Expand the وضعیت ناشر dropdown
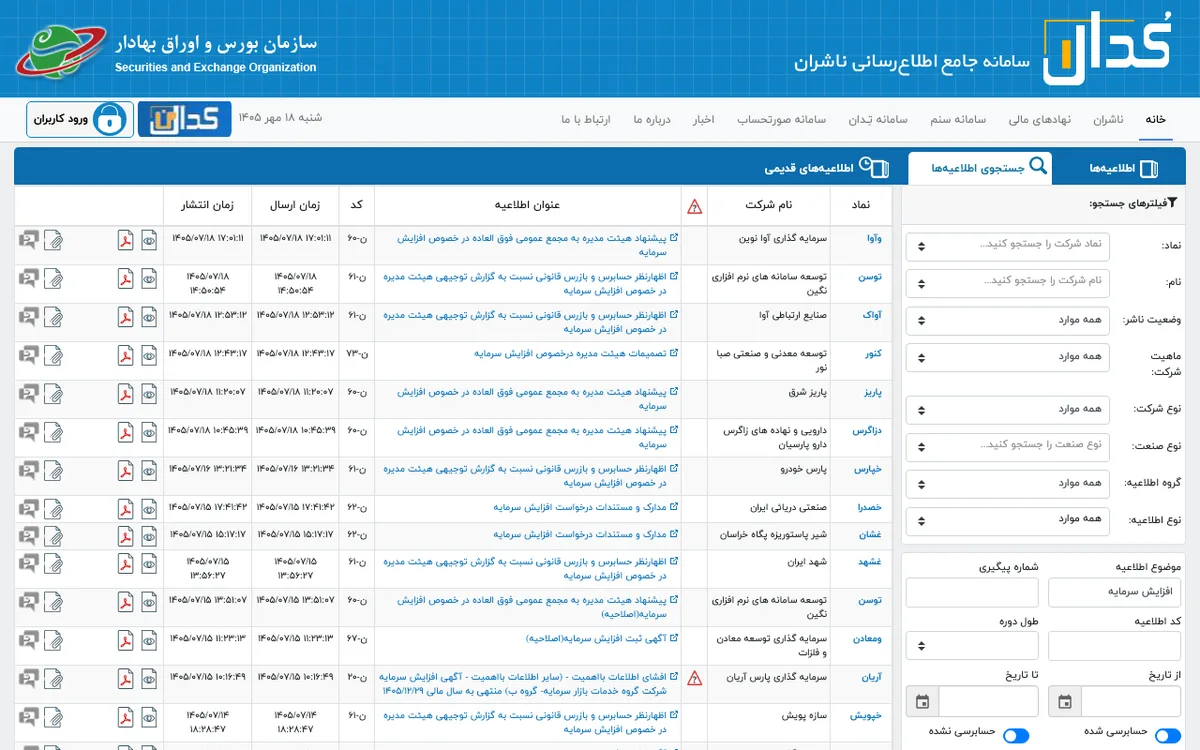This screenshot has width=1200, height=750. pos(1008,320)
